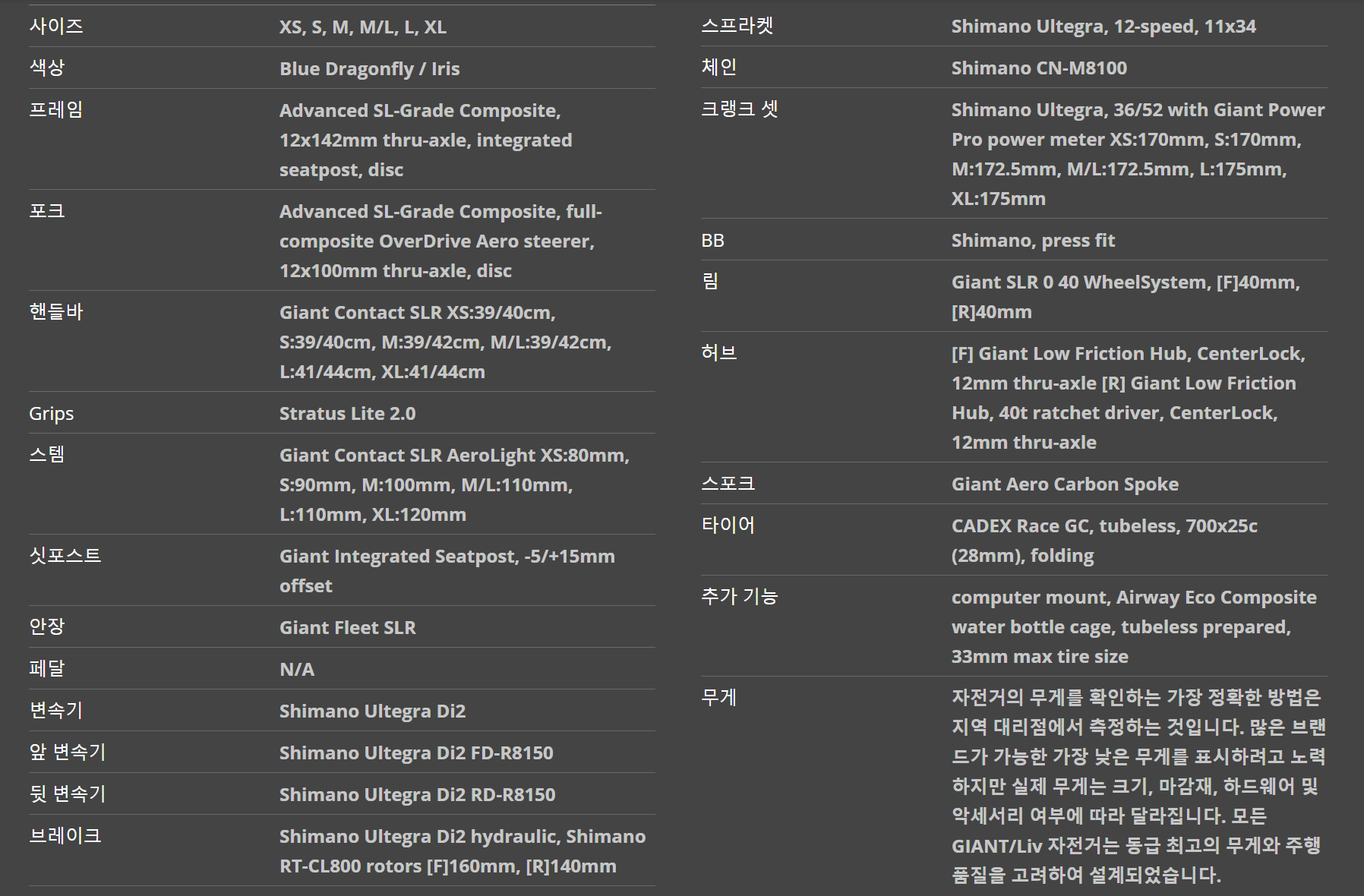
Task: Click the 핸들바 label
Action: tap(56, 312)
